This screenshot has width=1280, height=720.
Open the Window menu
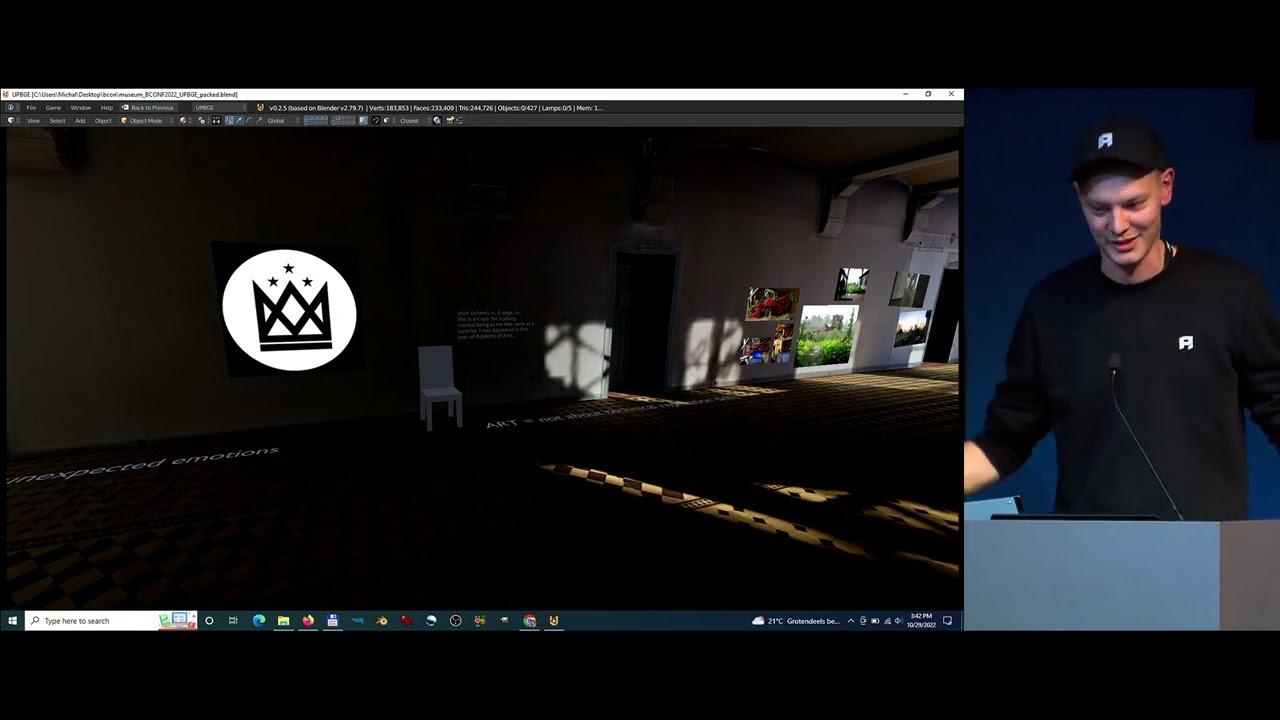[x=81, y=107]
